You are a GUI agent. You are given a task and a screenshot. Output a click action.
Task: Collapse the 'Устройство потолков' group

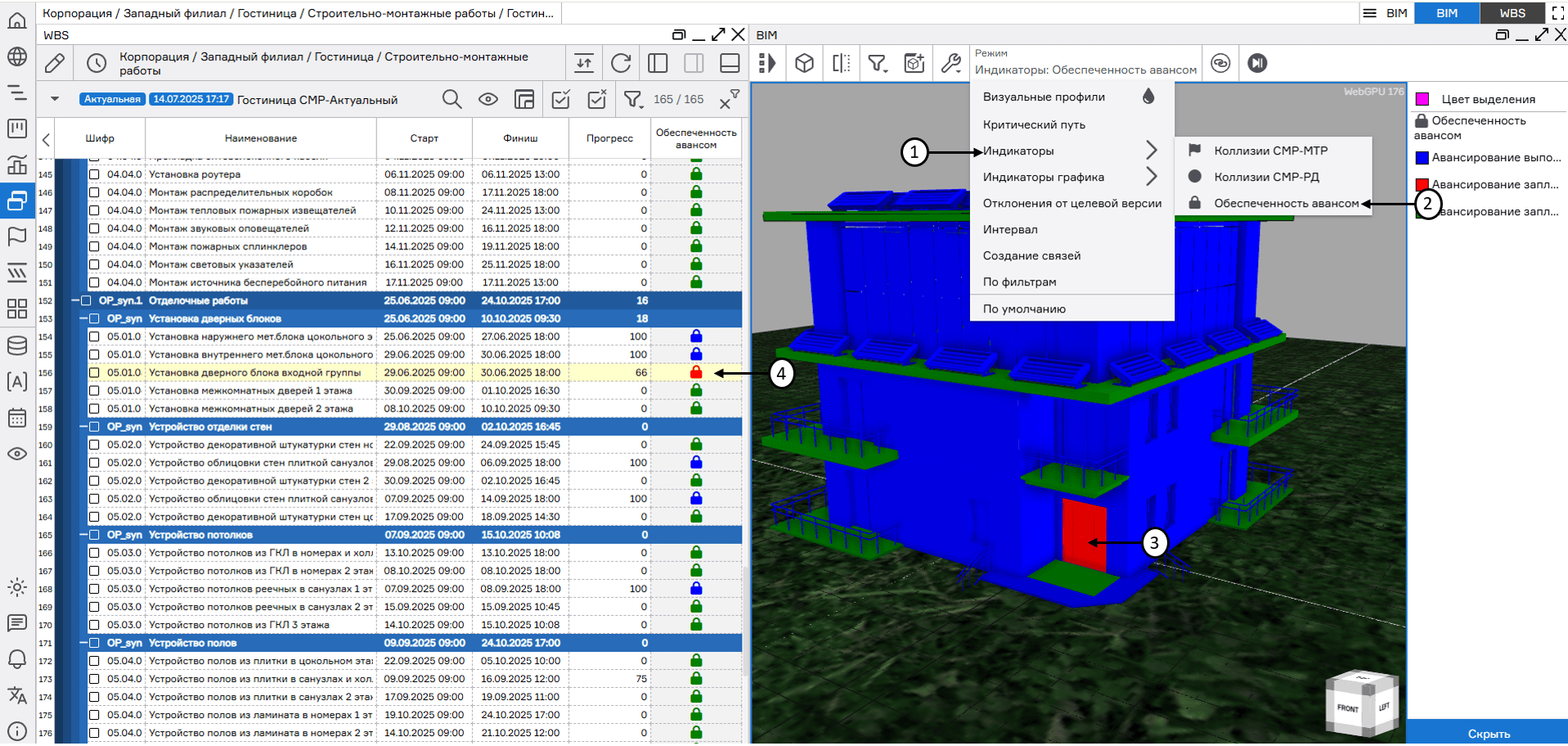coord(83,535)
